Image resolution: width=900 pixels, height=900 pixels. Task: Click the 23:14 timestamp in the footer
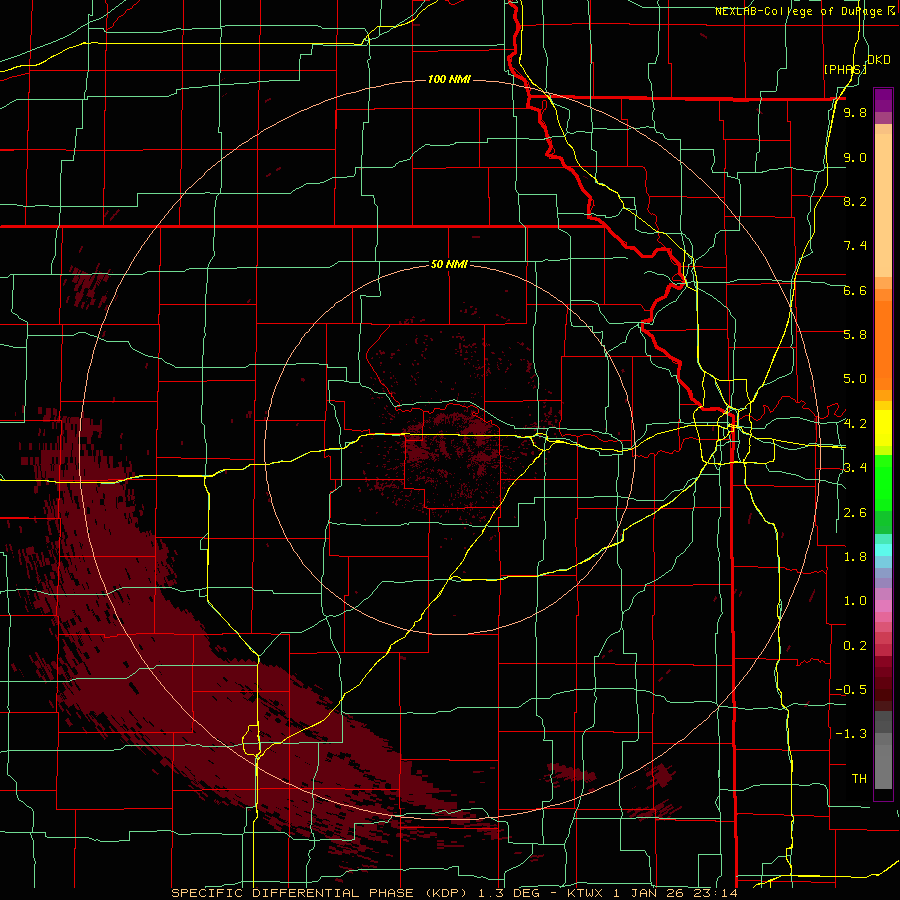pyautogui.click(x=718, y=893)
